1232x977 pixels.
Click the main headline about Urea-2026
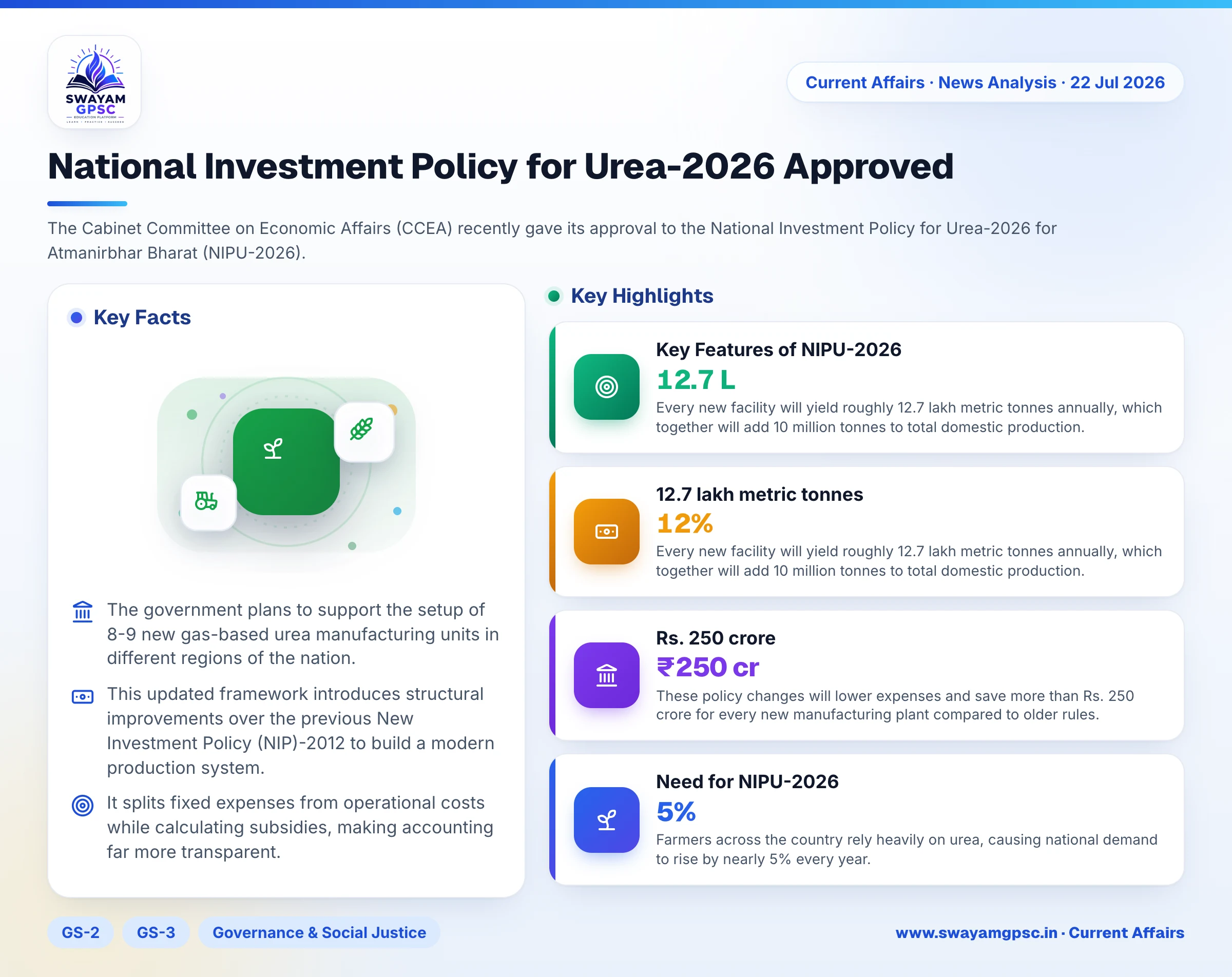[x=500, y=166]
